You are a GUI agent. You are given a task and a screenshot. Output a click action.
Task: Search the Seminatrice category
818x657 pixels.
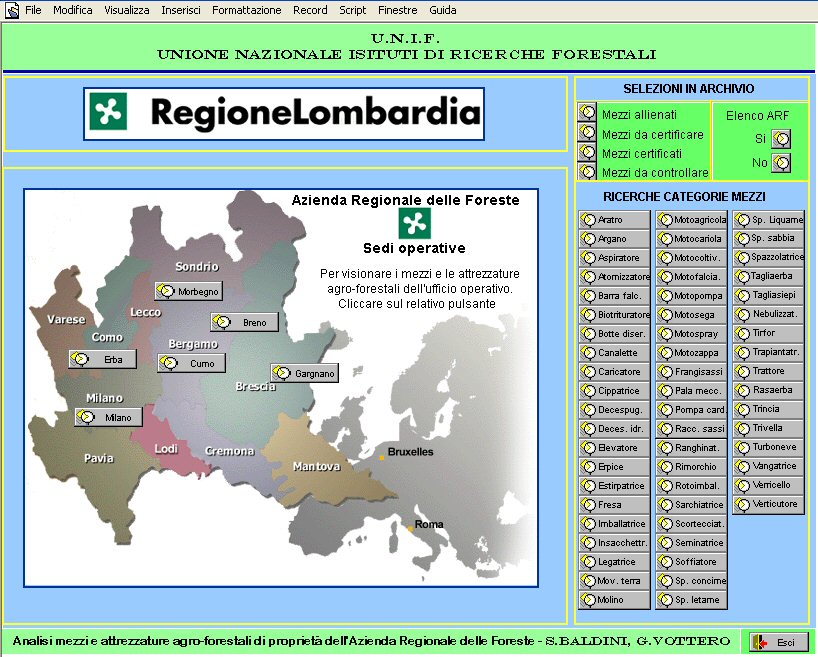[x=692, y=543]
